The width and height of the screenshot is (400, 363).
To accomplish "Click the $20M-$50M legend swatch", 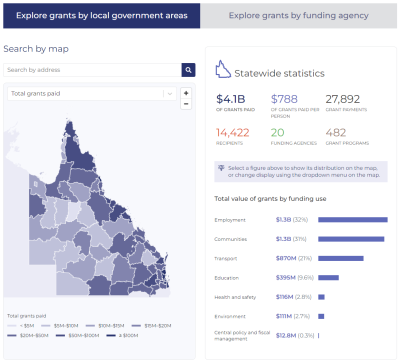I will (x=12, y=336).
